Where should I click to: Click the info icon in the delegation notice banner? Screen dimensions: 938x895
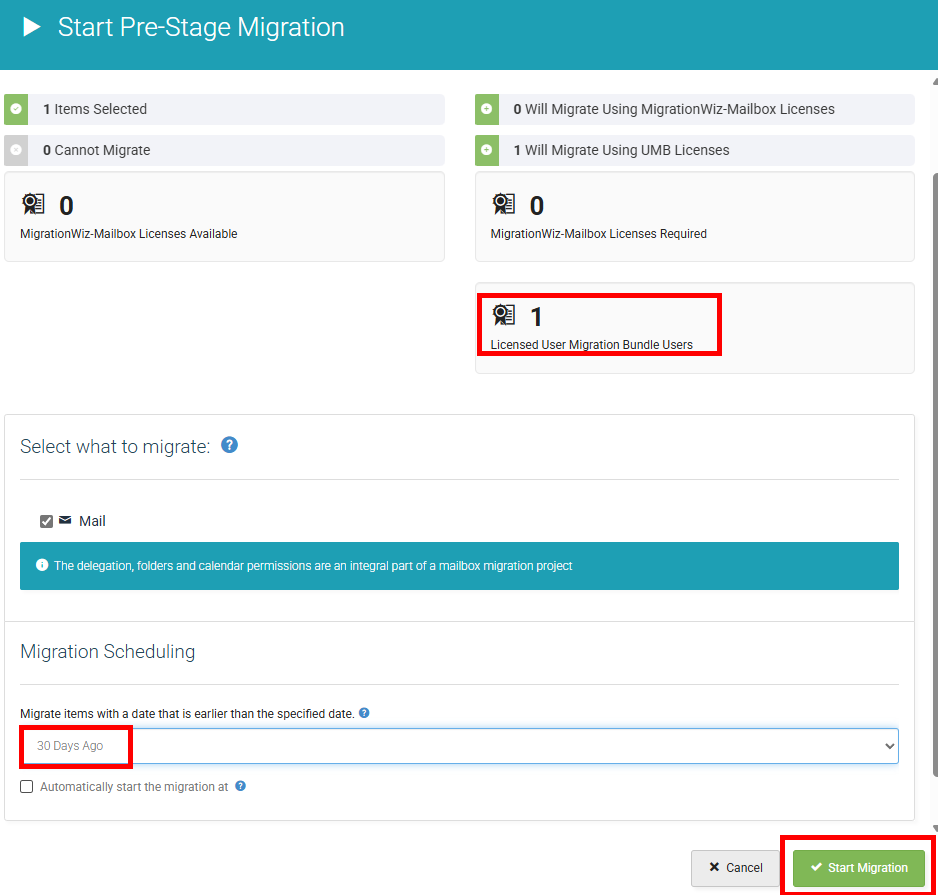pyautogui.click(x=42, y=565)
